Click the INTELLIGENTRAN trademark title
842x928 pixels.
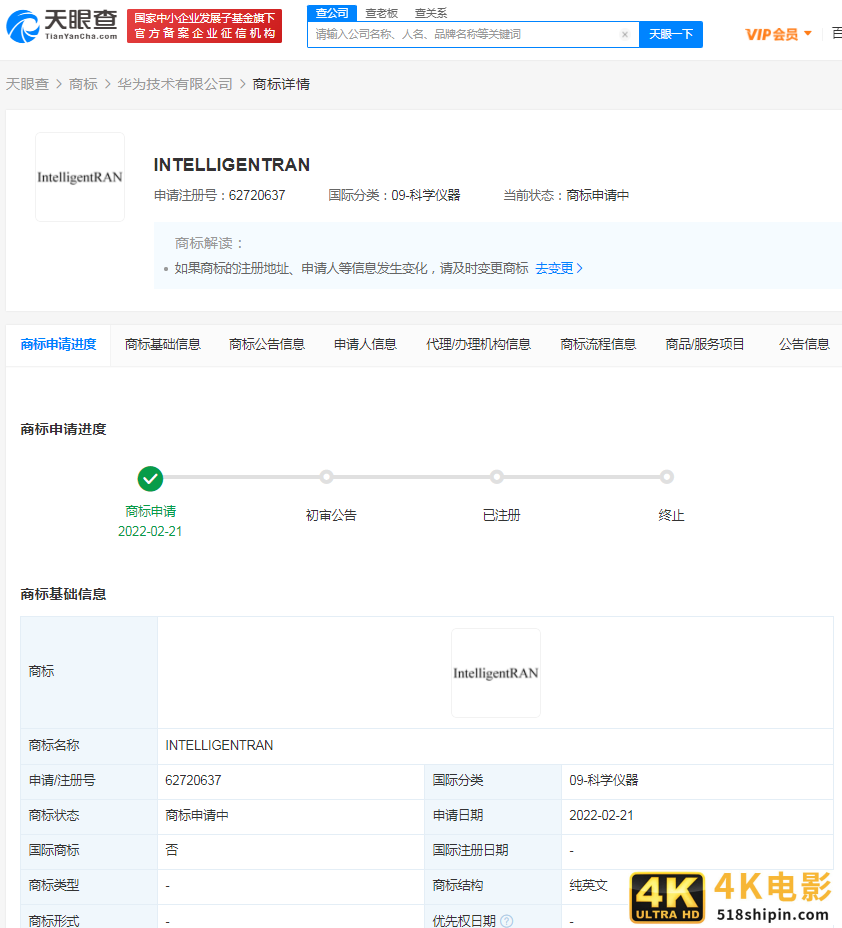pyautogui.click(x=232, y=165)
